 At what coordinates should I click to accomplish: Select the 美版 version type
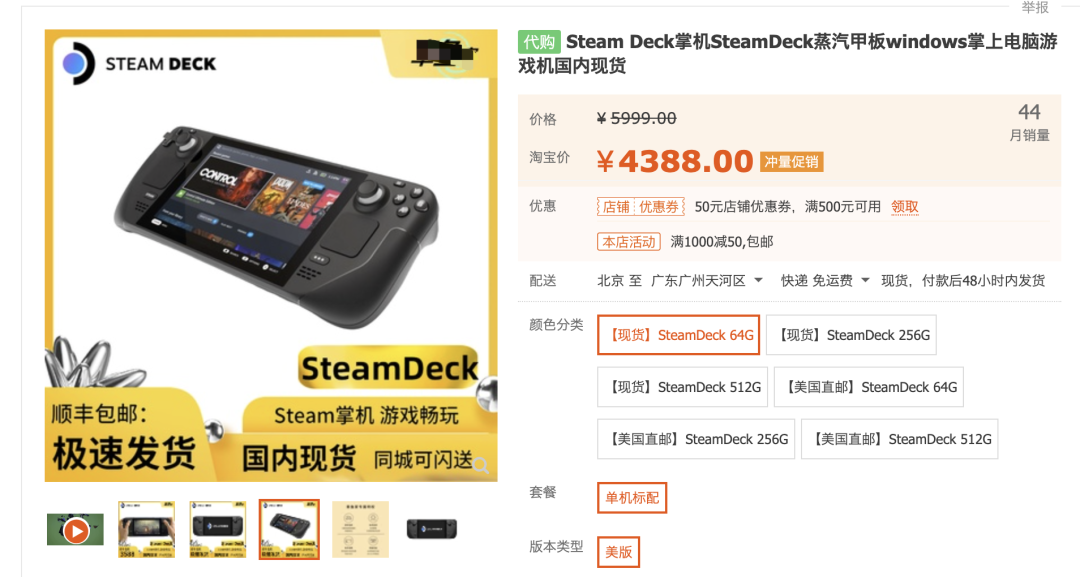(619, 552)
